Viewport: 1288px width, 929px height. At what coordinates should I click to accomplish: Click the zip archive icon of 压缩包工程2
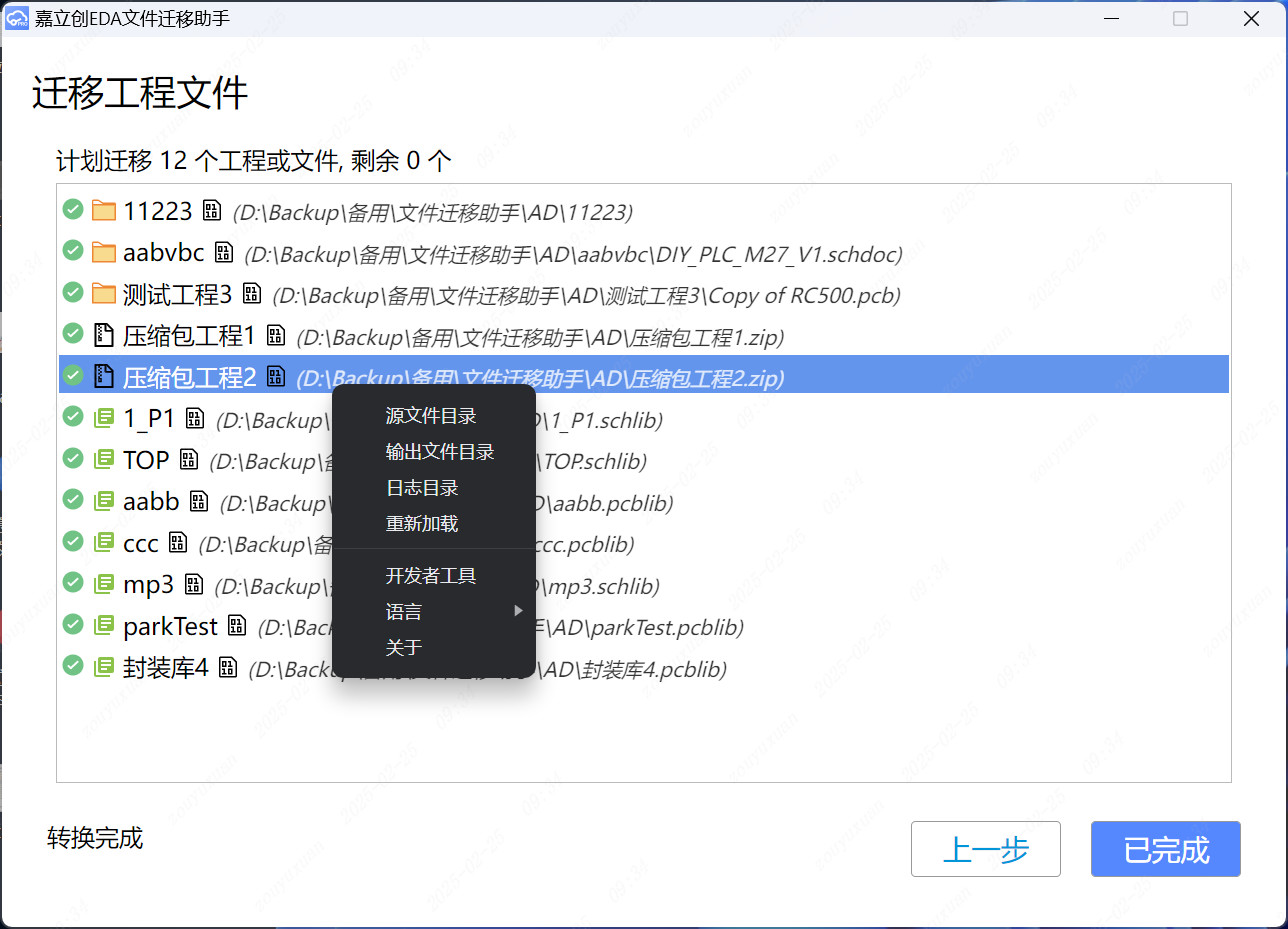(x=103, y=376)
